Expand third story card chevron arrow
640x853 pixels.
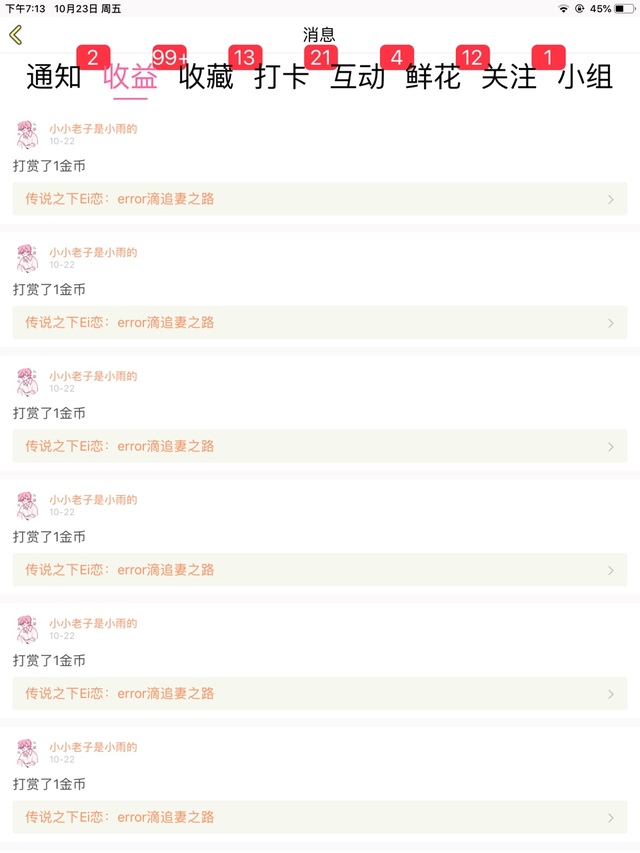pyautogui.click(x=611, y=447)
